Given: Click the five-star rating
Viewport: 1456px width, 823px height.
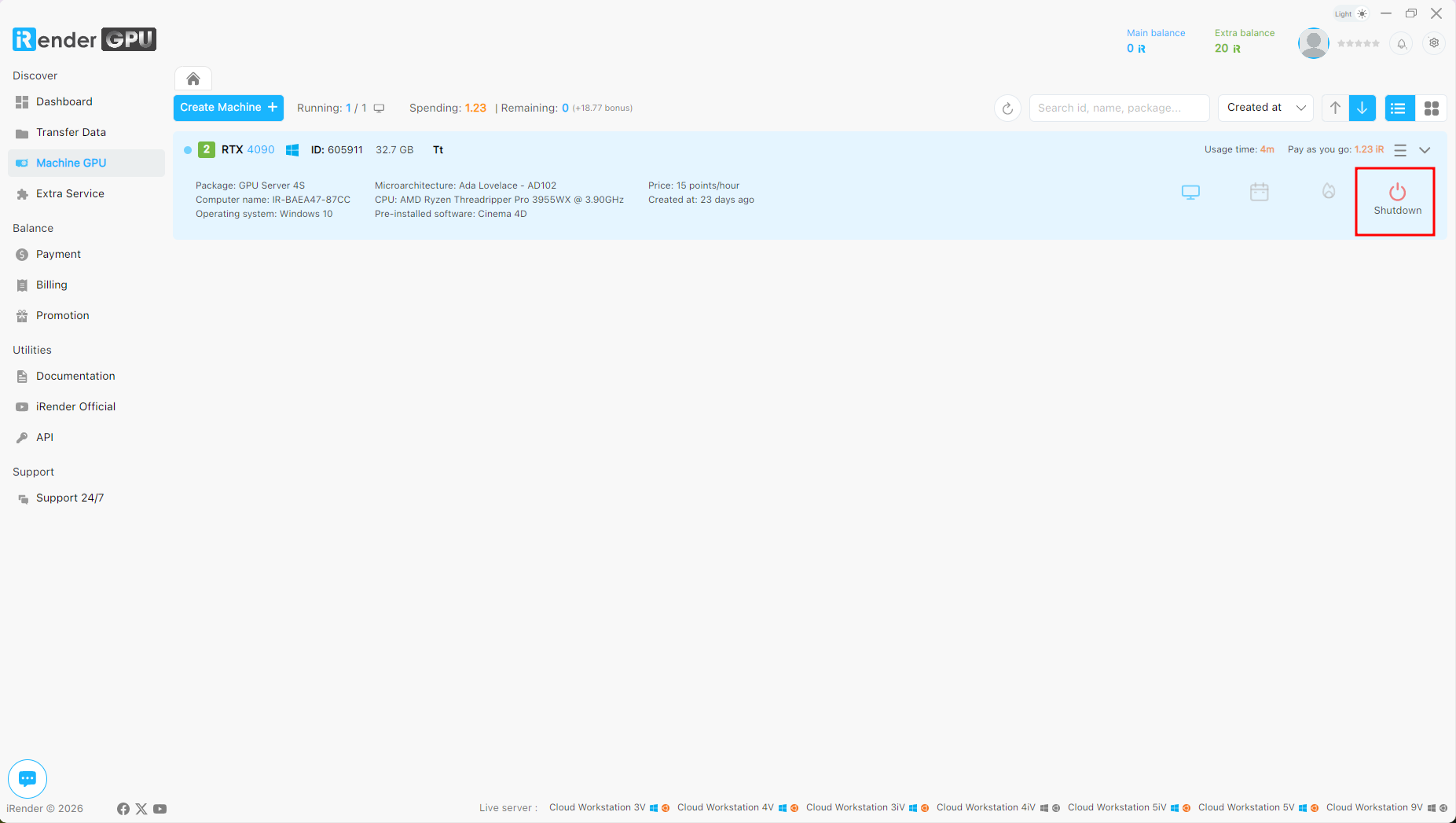Looking at the screenshot, I should point(1359,44).
